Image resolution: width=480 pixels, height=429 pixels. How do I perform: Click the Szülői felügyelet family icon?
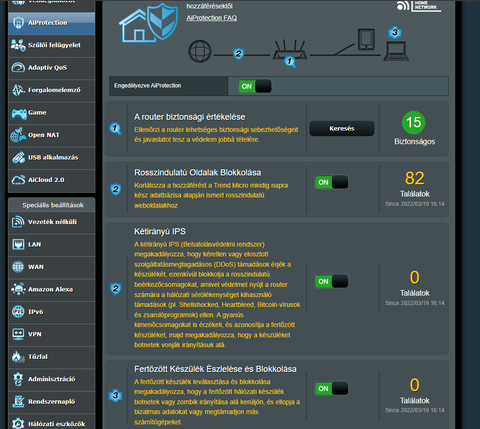tap(18, 45)
